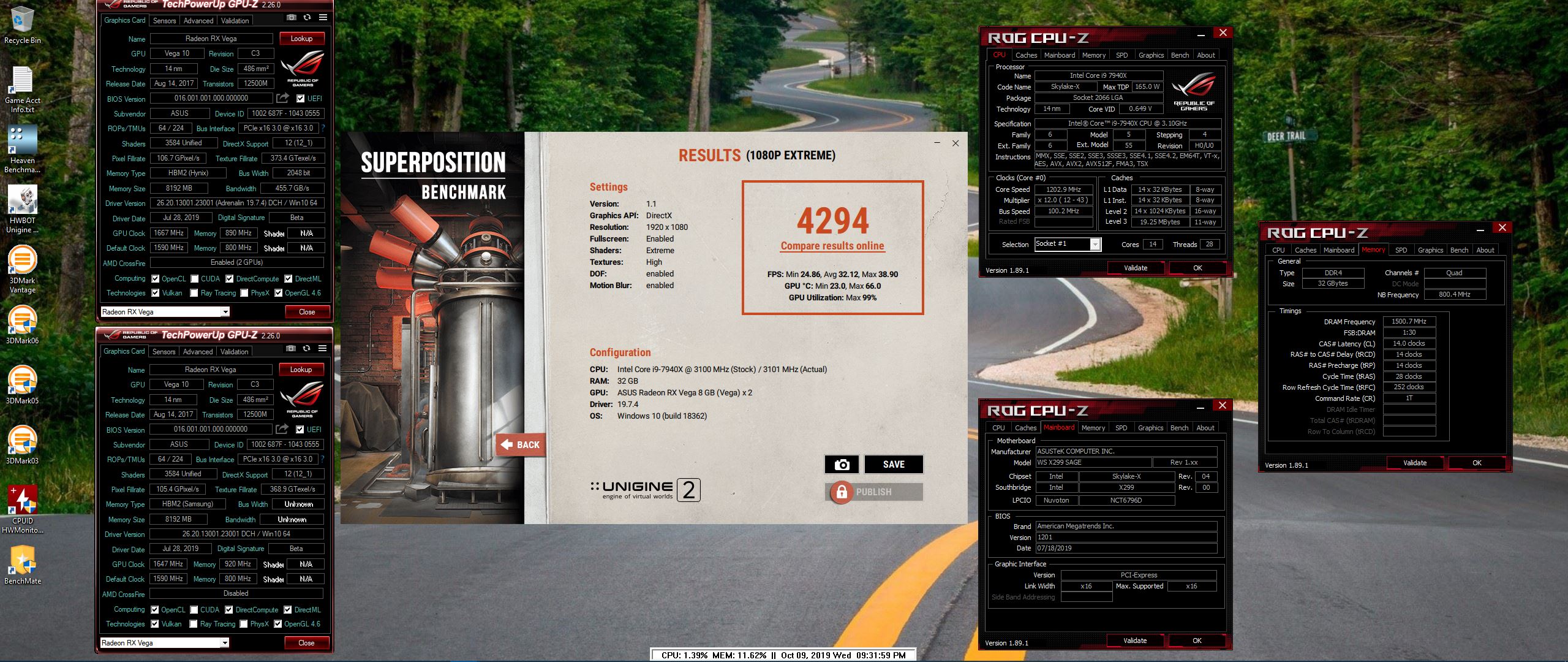Open Caches tab in CPU-Z CPU window
The image size is (1568, 662).
1026,55
